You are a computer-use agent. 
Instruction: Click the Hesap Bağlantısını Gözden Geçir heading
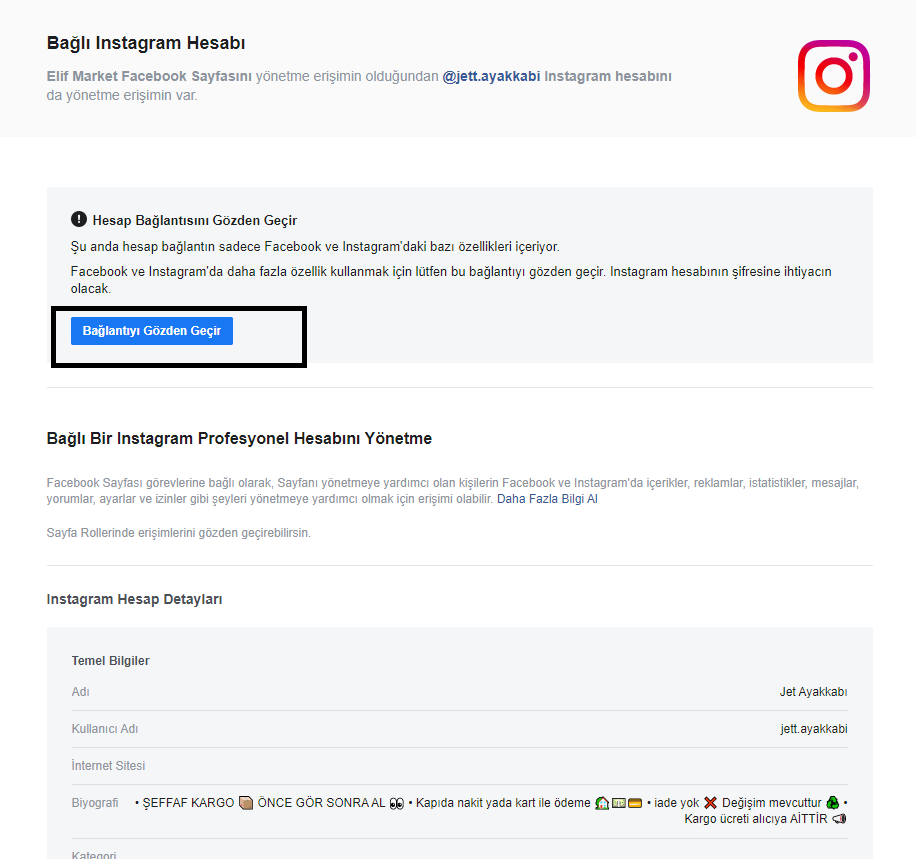tap(195, 220)
